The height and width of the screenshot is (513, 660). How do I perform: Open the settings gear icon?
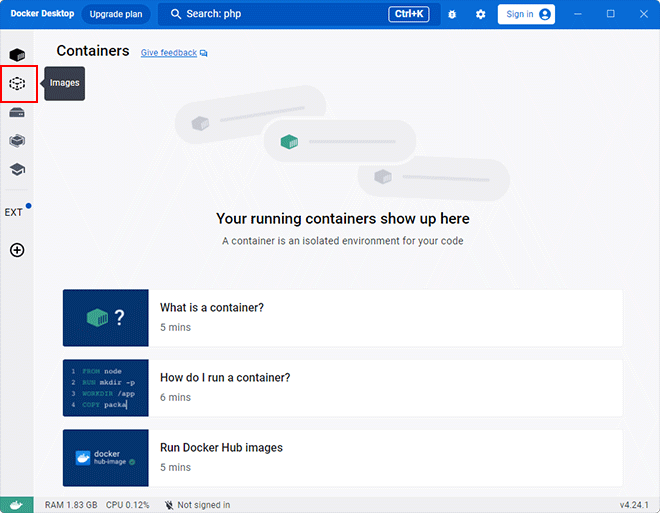coord(480,14)
